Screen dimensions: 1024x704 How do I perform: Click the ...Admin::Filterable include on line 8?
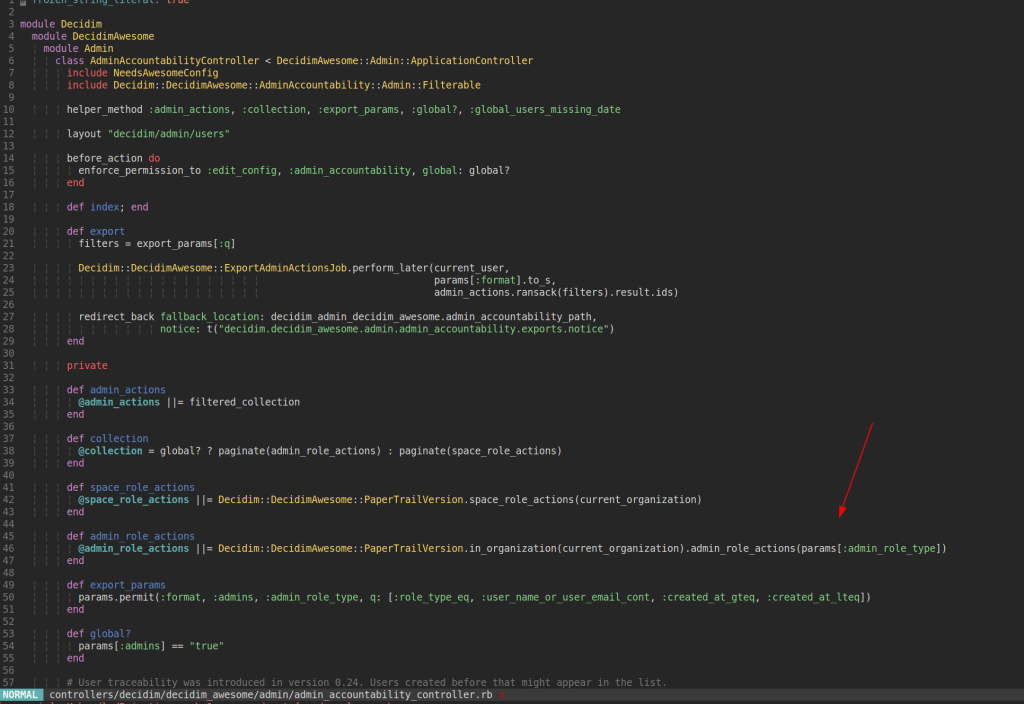[296, 86]
